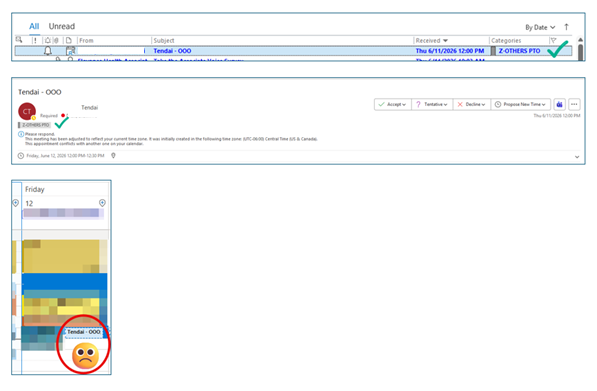The height and width of the screenshot is (391, 597).
Task: Click the scroll up arrow of the message list
Action: (580, 39)
